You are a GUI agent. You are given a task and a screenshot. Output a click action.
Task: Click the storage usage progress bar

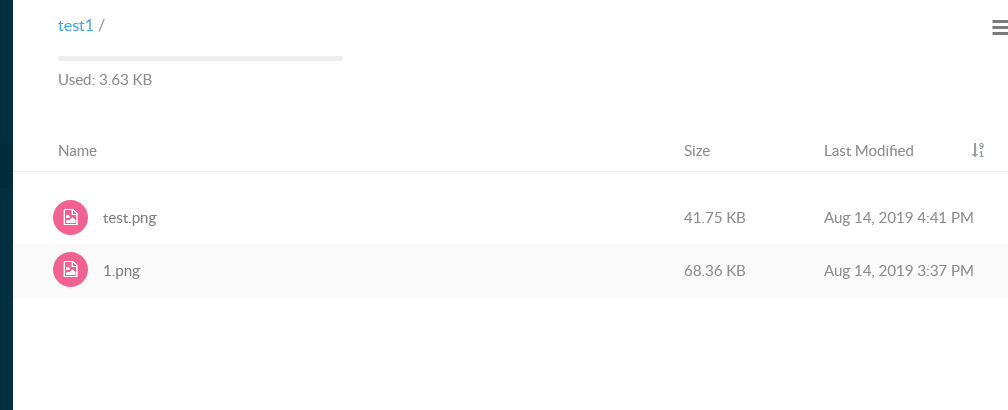pyautogui.click(x=200, y=59)
